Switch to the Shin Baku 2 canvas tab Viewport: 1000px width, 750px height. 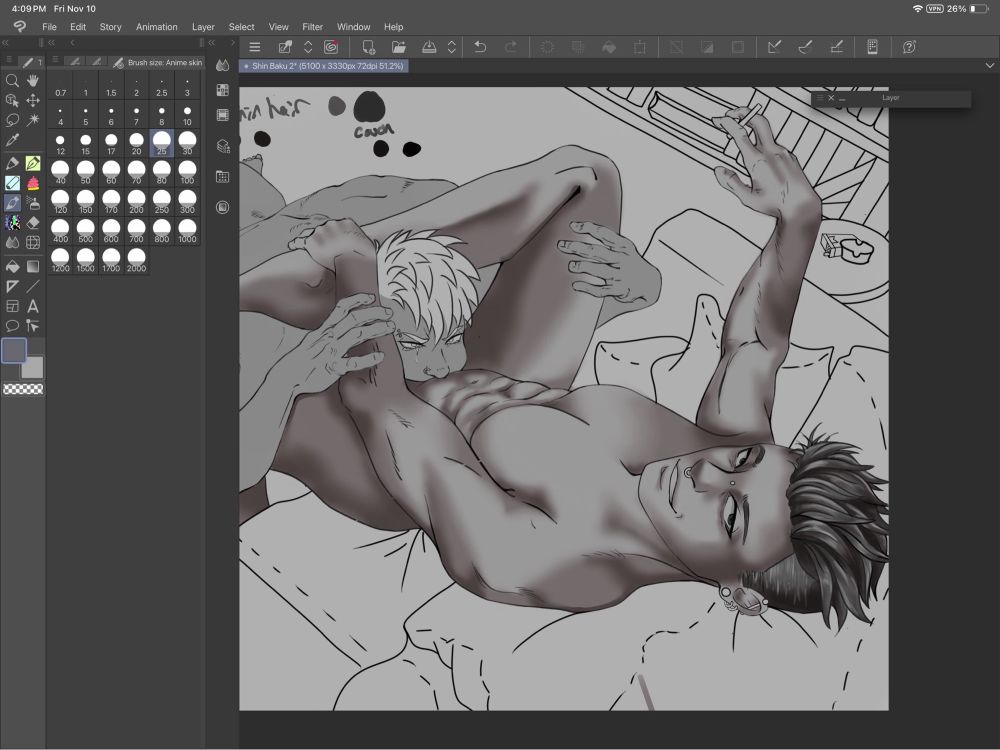(x=323, y=66)
